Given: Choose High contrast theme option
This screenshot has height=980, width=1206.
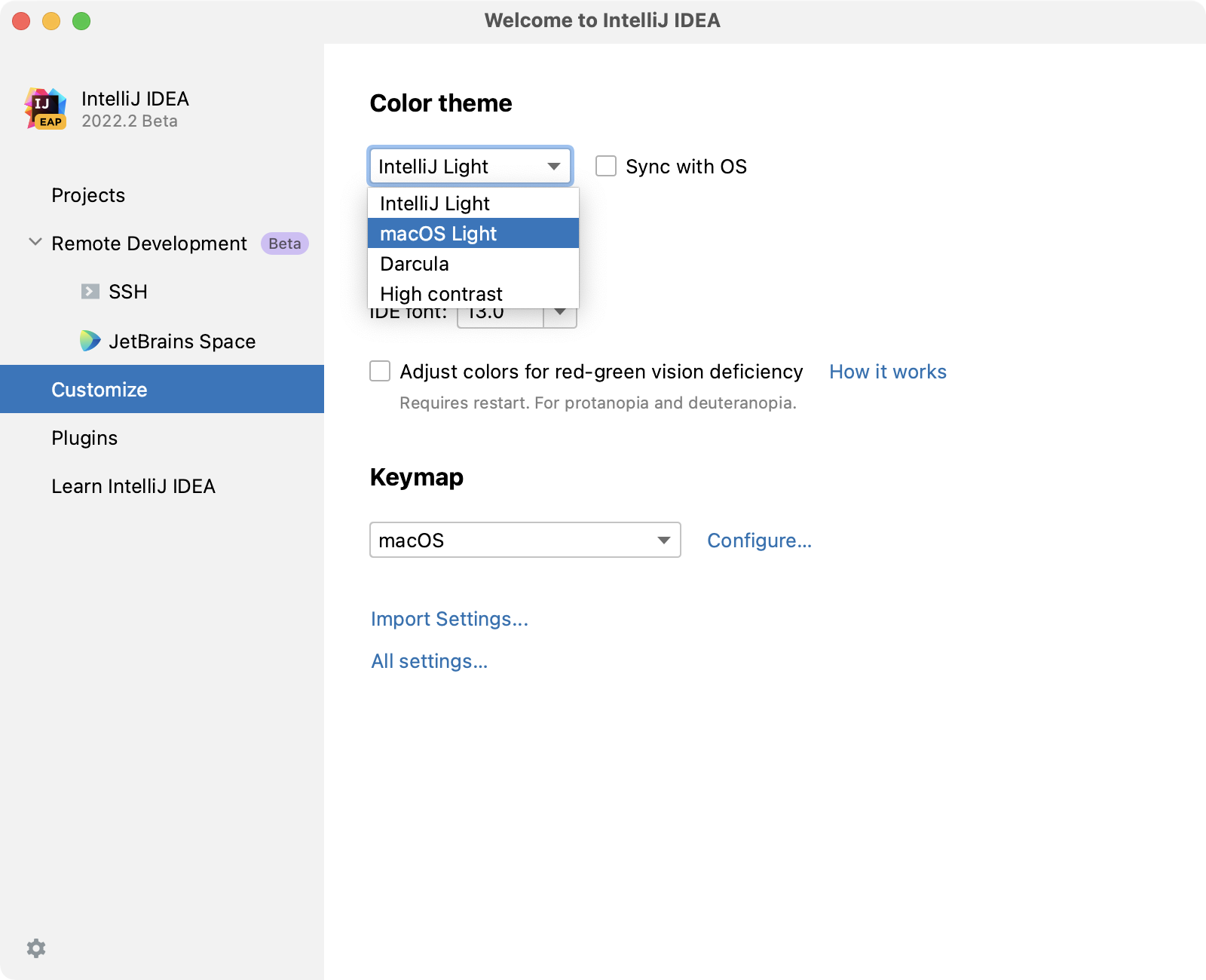Looking at the screenshot, I should coord(473,294).
